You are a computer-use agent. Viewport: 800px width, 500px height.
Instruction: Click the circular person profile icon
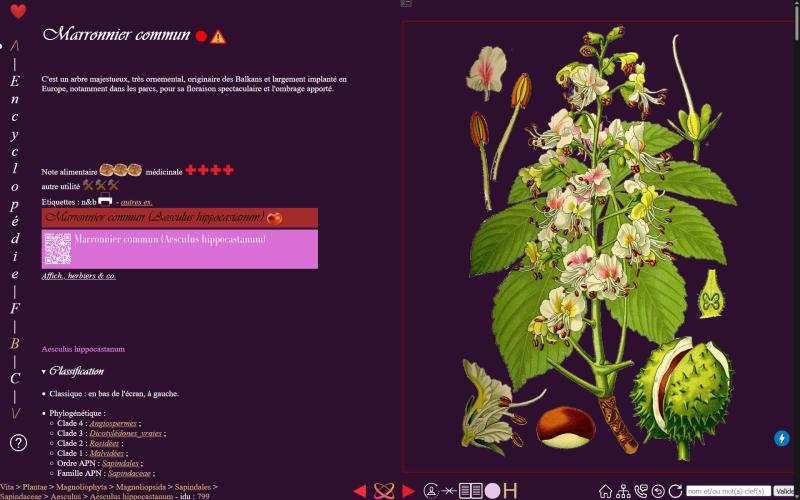coord(431,491)
